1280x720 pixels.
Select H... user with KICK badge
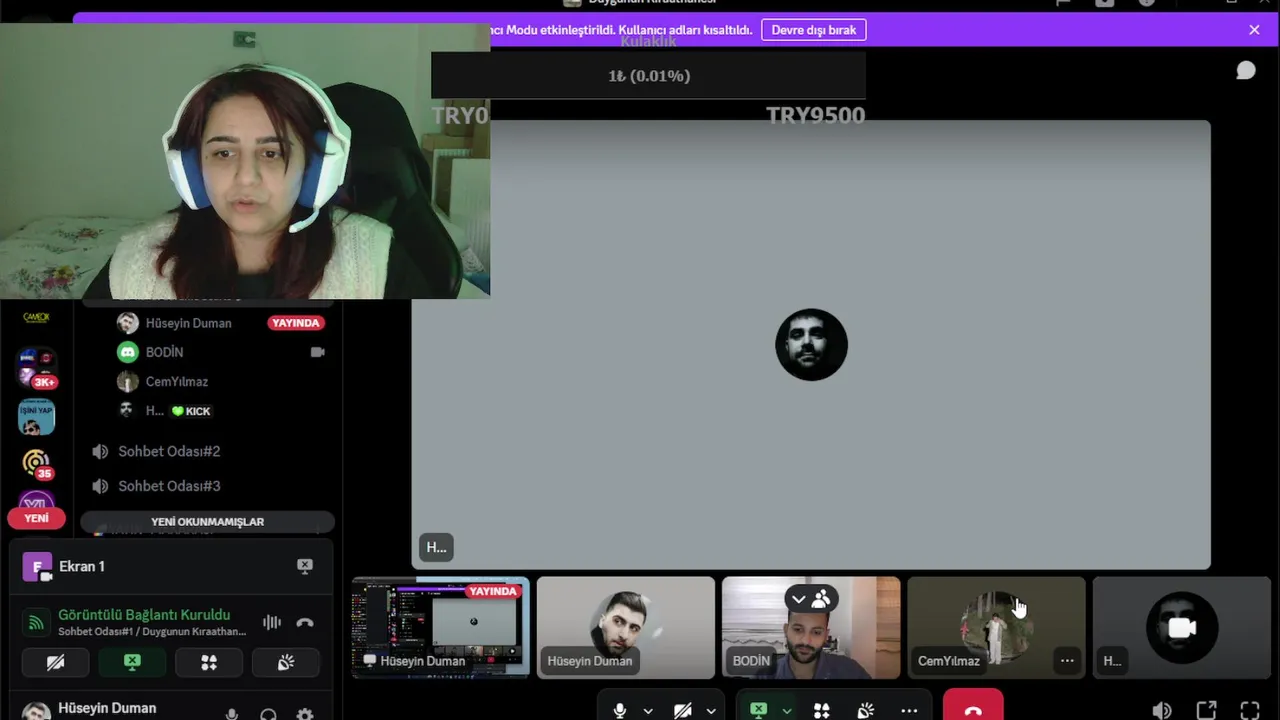[165, 410]
